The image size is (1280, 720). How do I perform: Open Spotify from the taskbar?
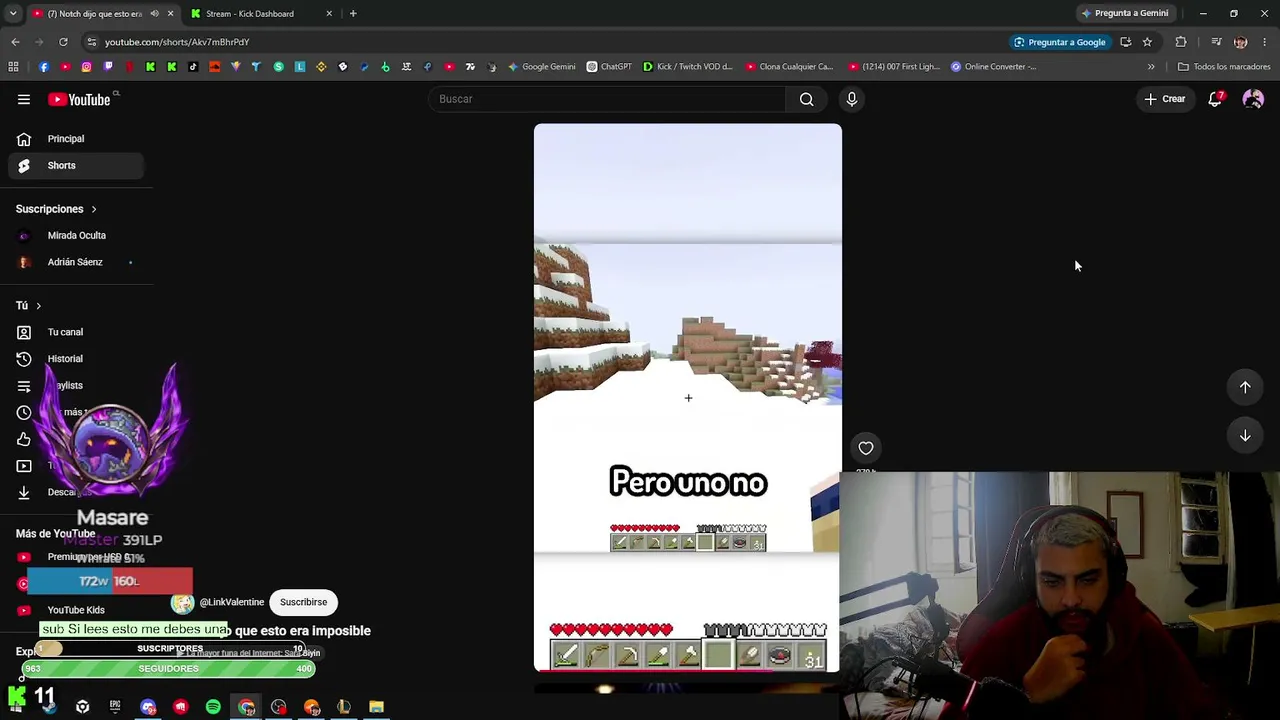tap(213, 708)
